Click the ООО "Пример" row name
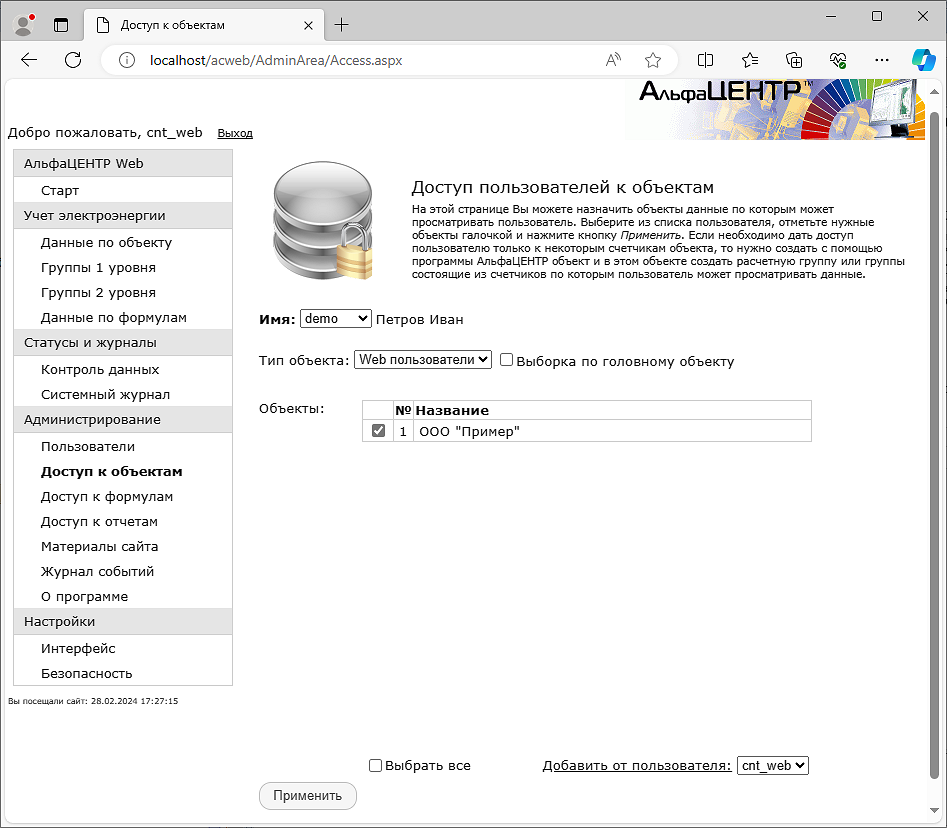The width and height of the screenshot is (947, 828). (x=469, y=431)
